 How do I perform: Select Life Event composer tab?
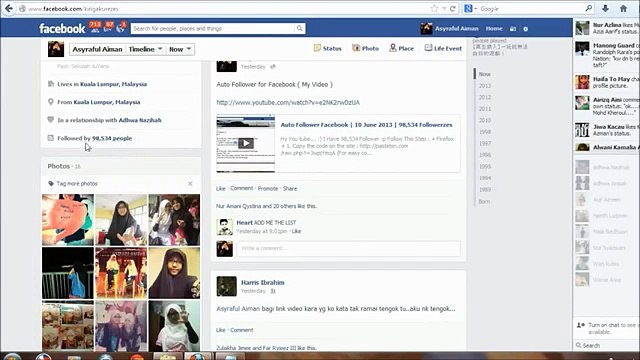point(443,48)
